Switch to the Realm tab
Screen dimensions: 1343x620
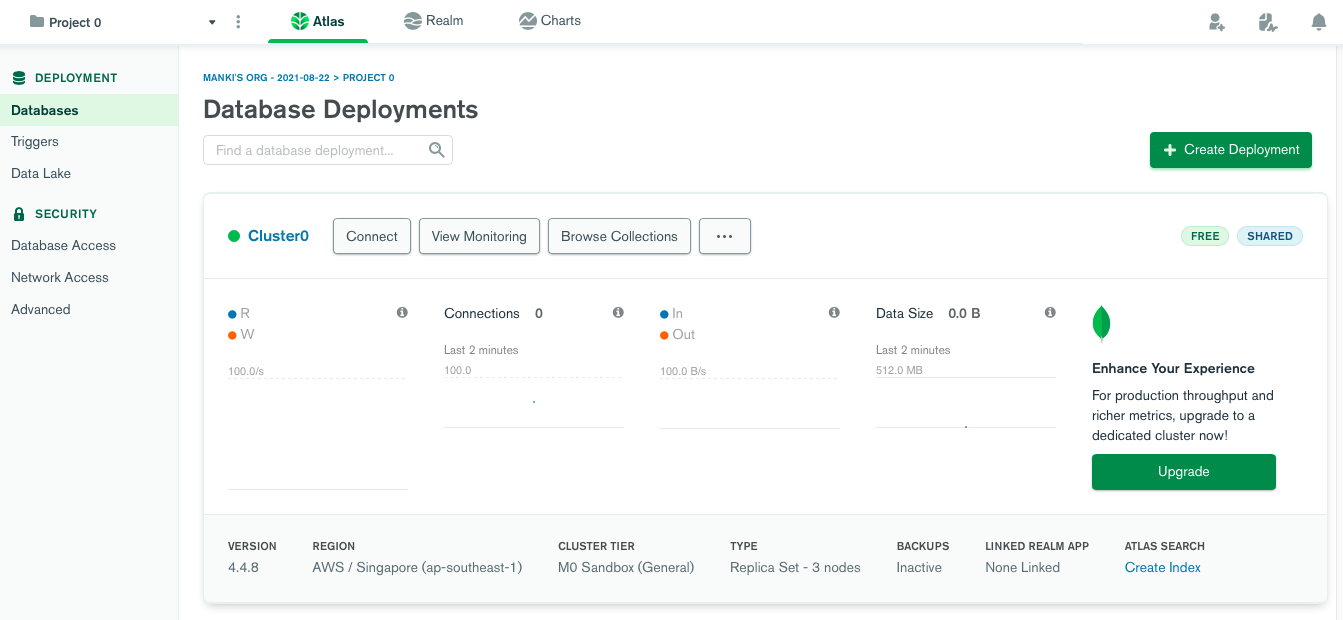tap(434, 21)
